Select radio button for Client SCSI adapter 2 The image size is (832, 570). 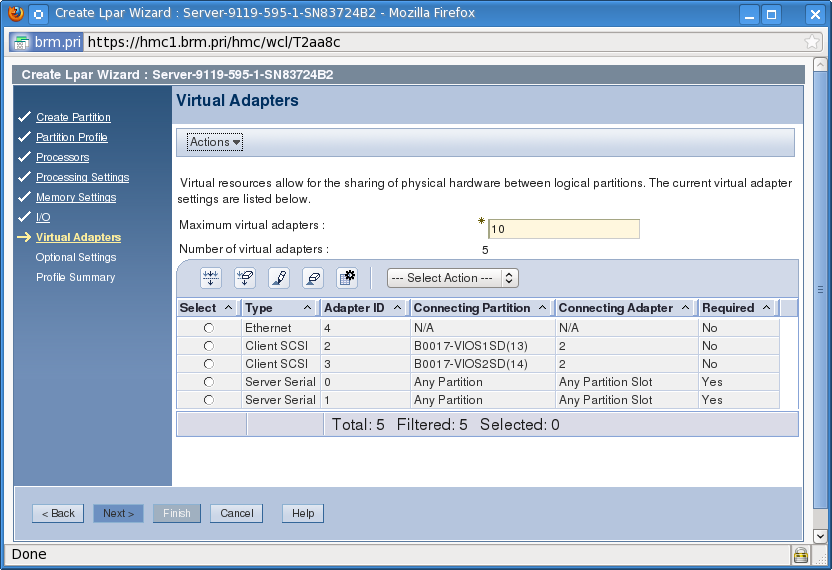pos(209,346)
